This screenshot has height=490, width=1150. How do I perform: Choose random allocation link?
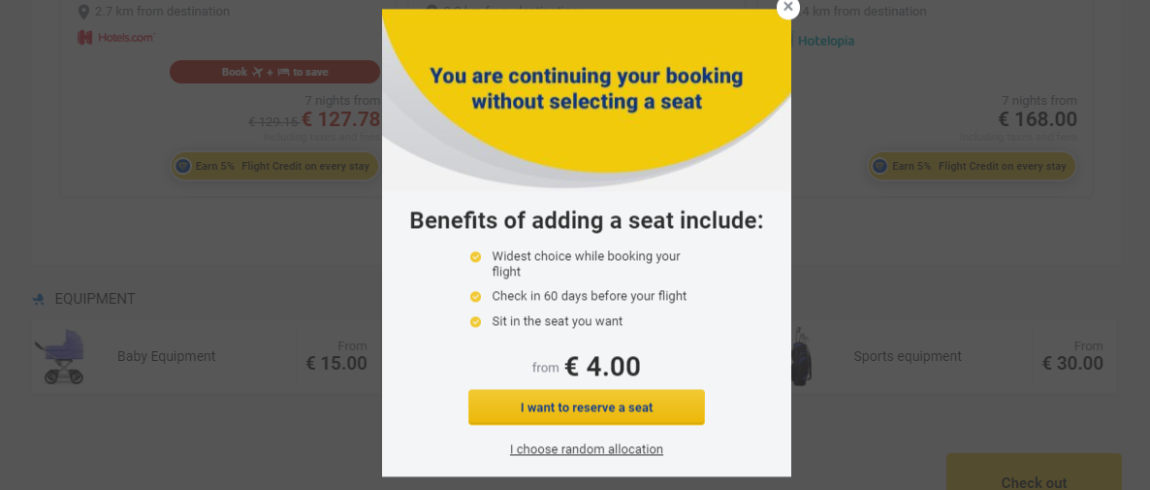click(586, 449)
